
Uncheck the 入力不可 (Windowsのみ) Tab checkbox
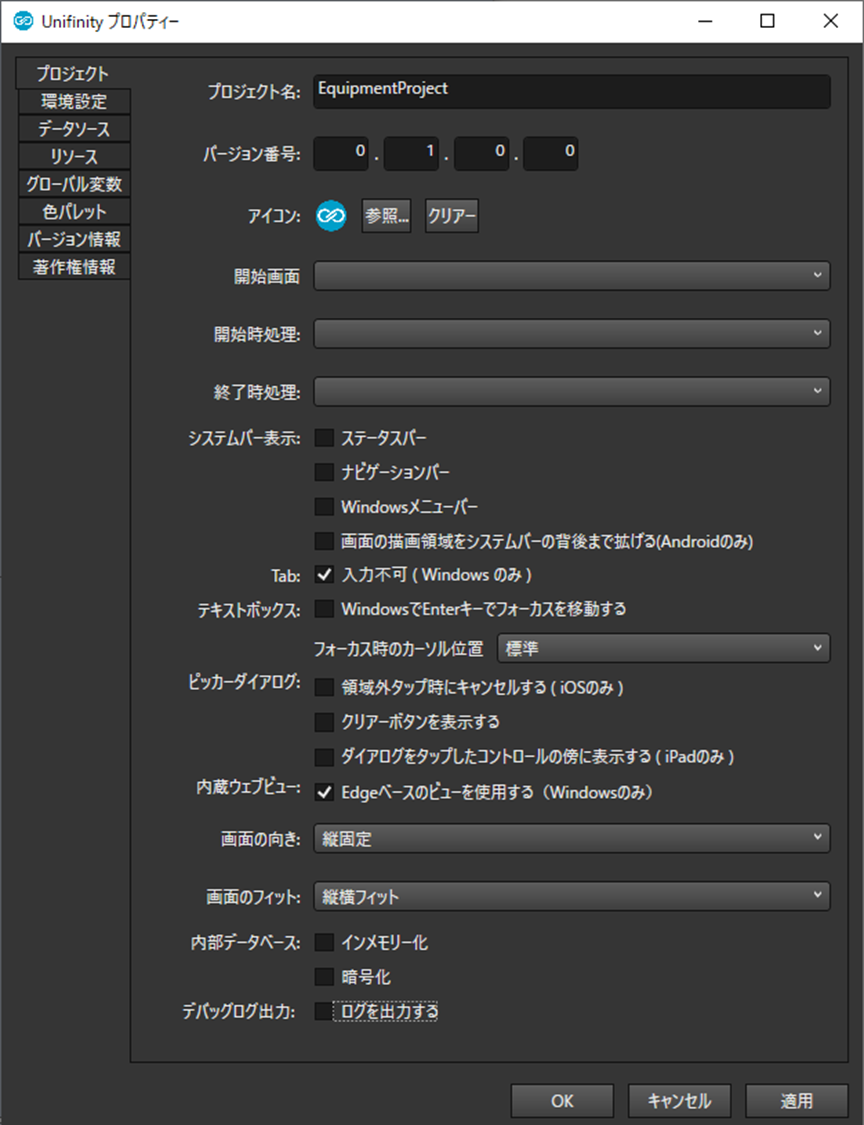coord(324,574)
